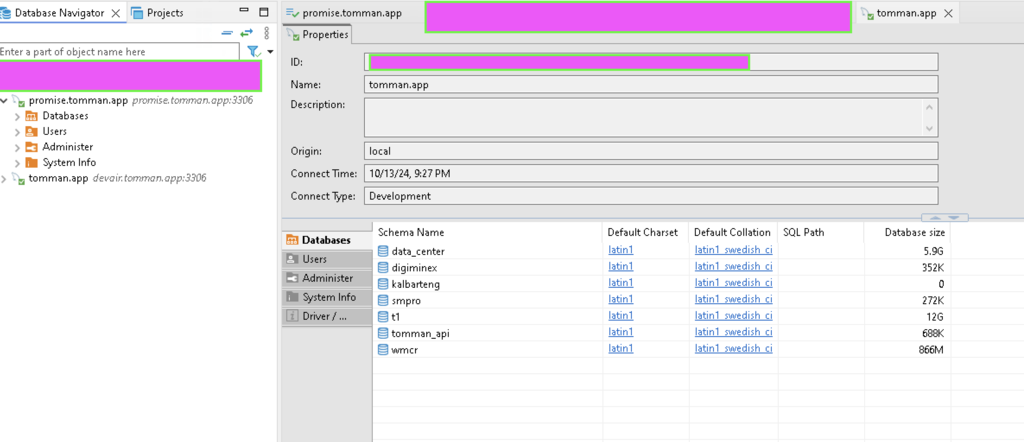
Task: Toggle Link with Editor arrows icon
Action: click(246, 33)
